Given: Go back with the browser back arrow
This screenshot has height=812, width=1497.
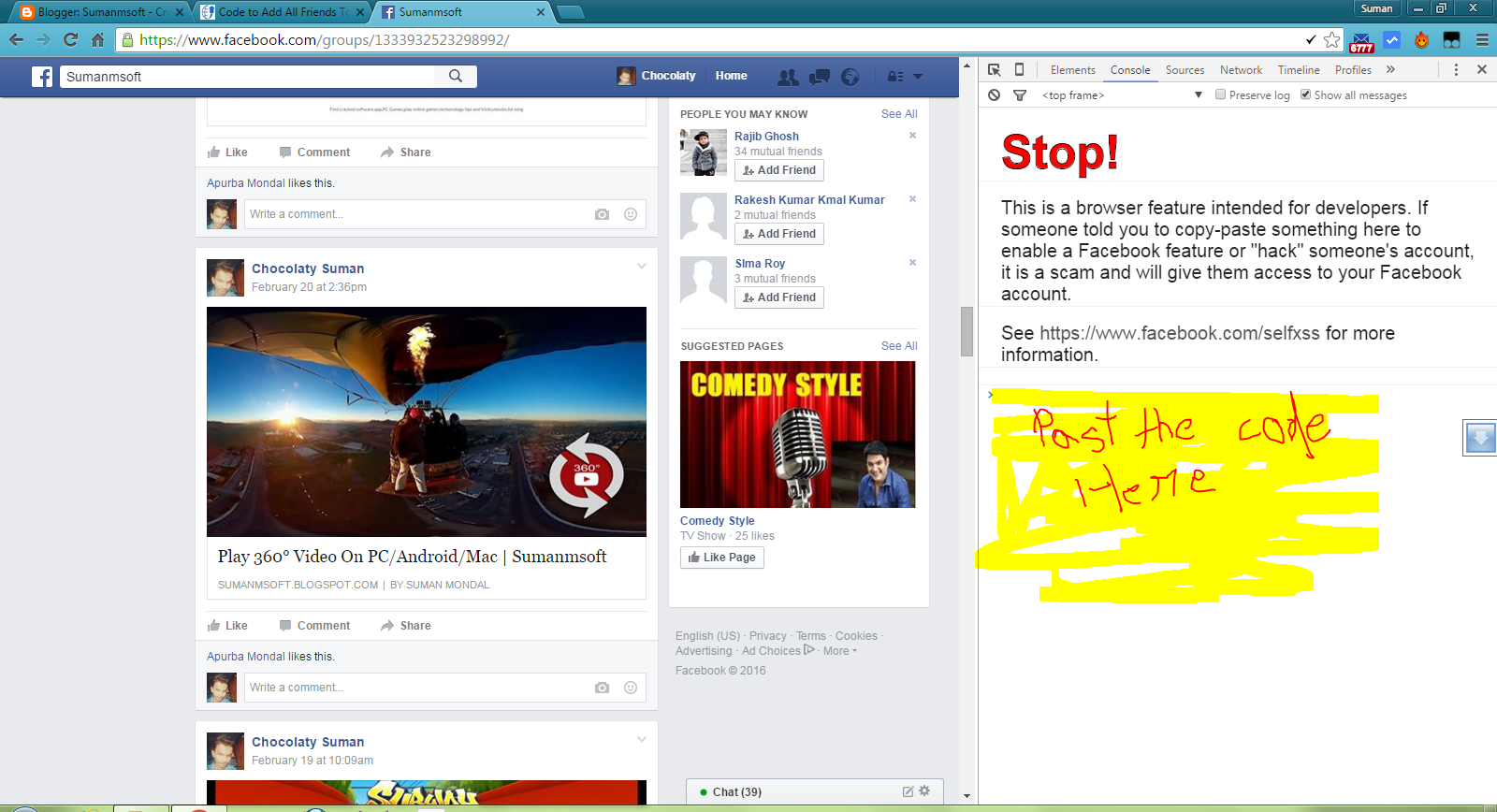Looking at the screenshot, I should point(16,40).
